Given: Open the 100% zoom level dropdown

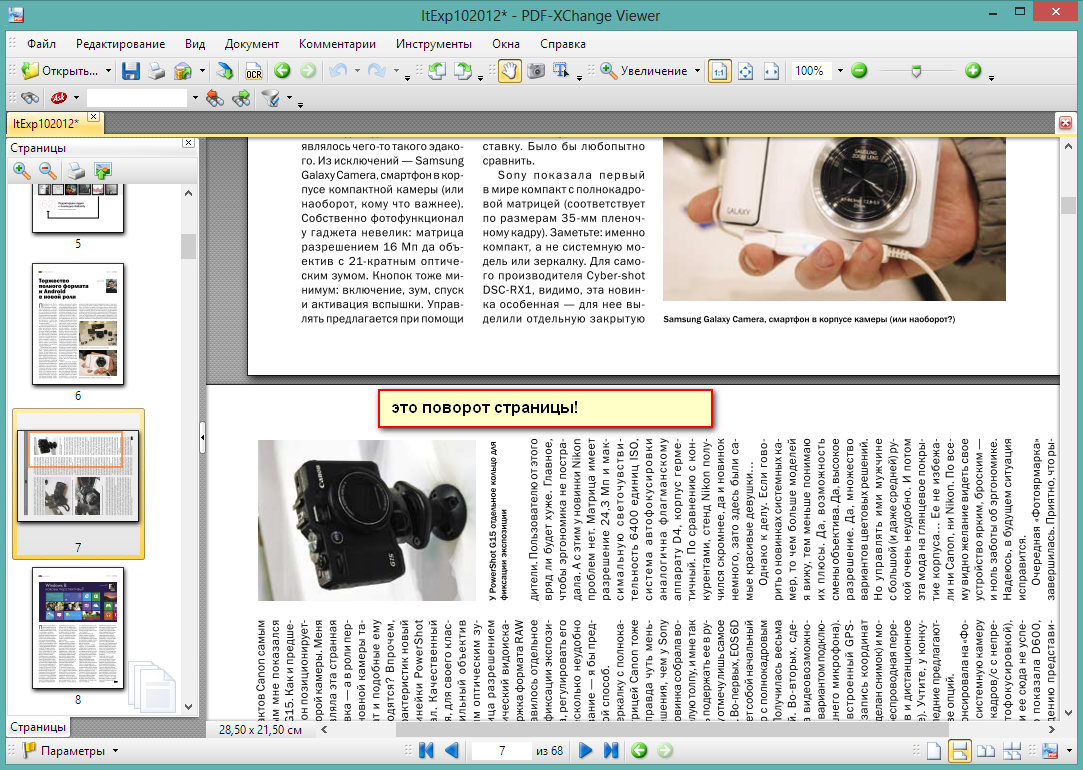Looking at the screenshot, I should tap(840, 71).
